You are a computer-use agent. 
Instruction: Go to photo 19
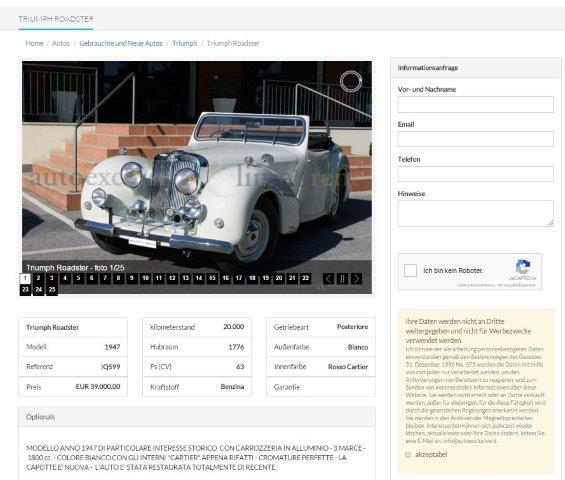[x=266, y=278]
